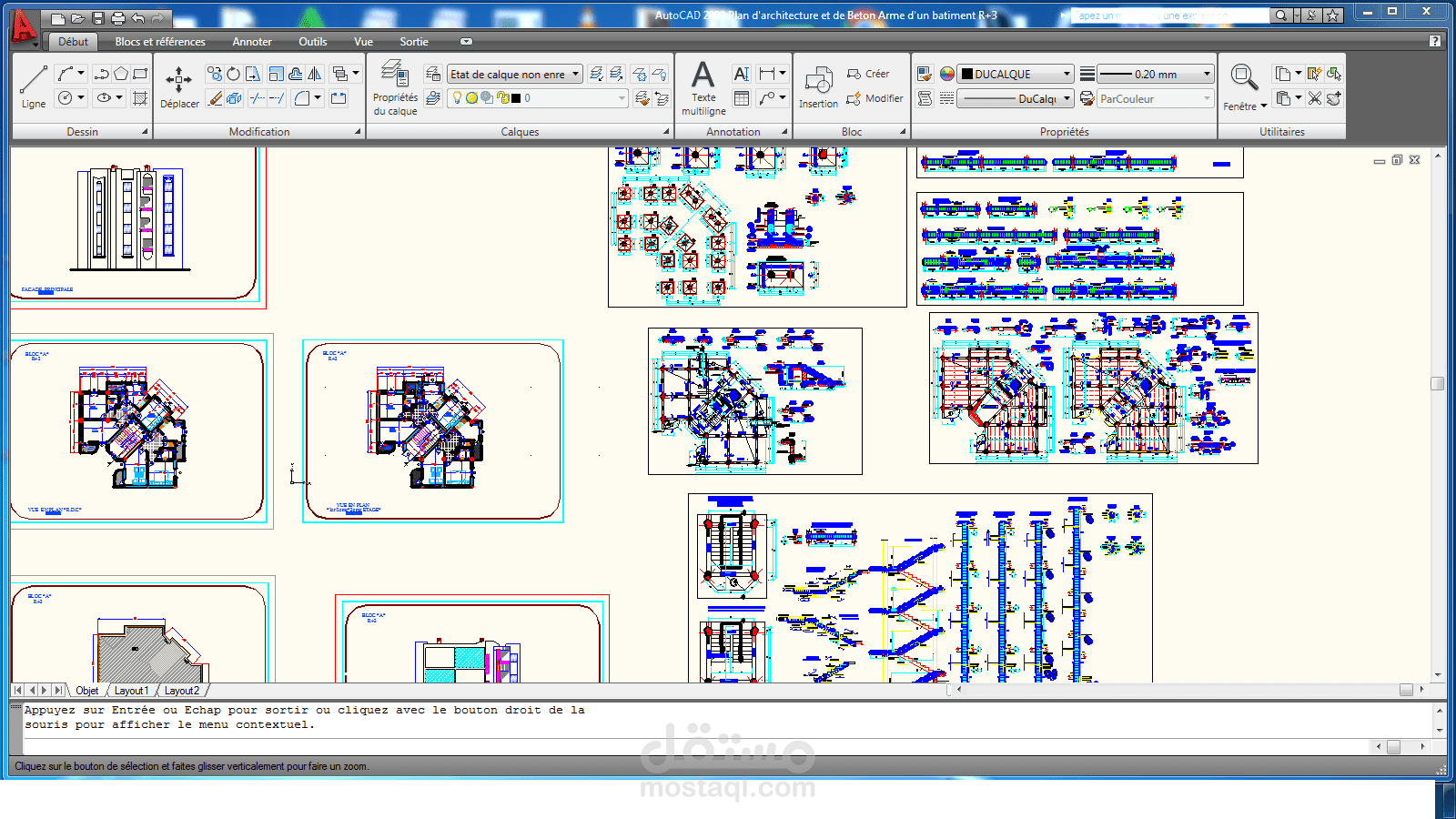Expand the Fenêtre zoom options arrow
Image resolution: width=1456 pixels, height=819 pixels.
tap(1264, 106)
